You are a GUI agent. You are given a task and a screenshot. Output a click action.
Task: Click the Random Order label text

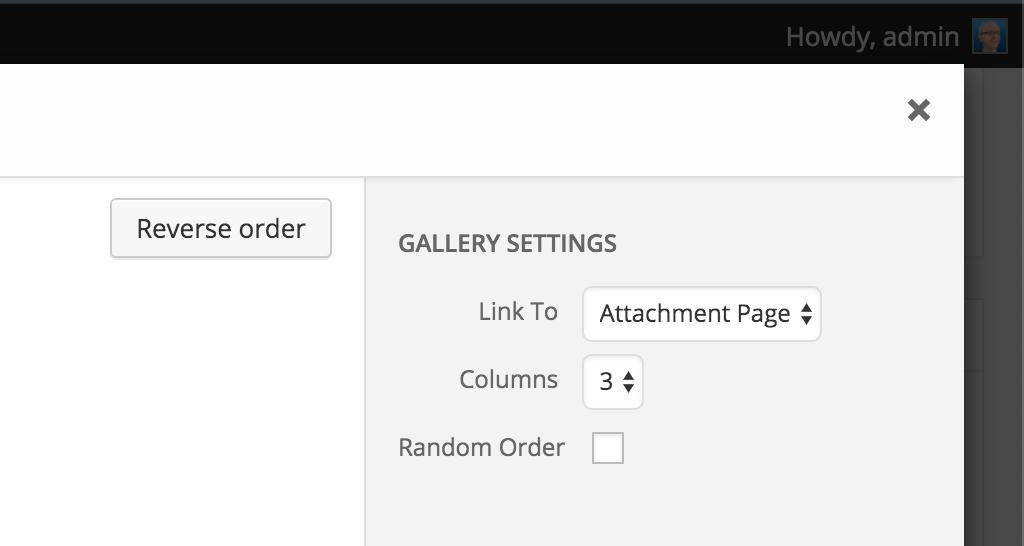coord(481,447)
